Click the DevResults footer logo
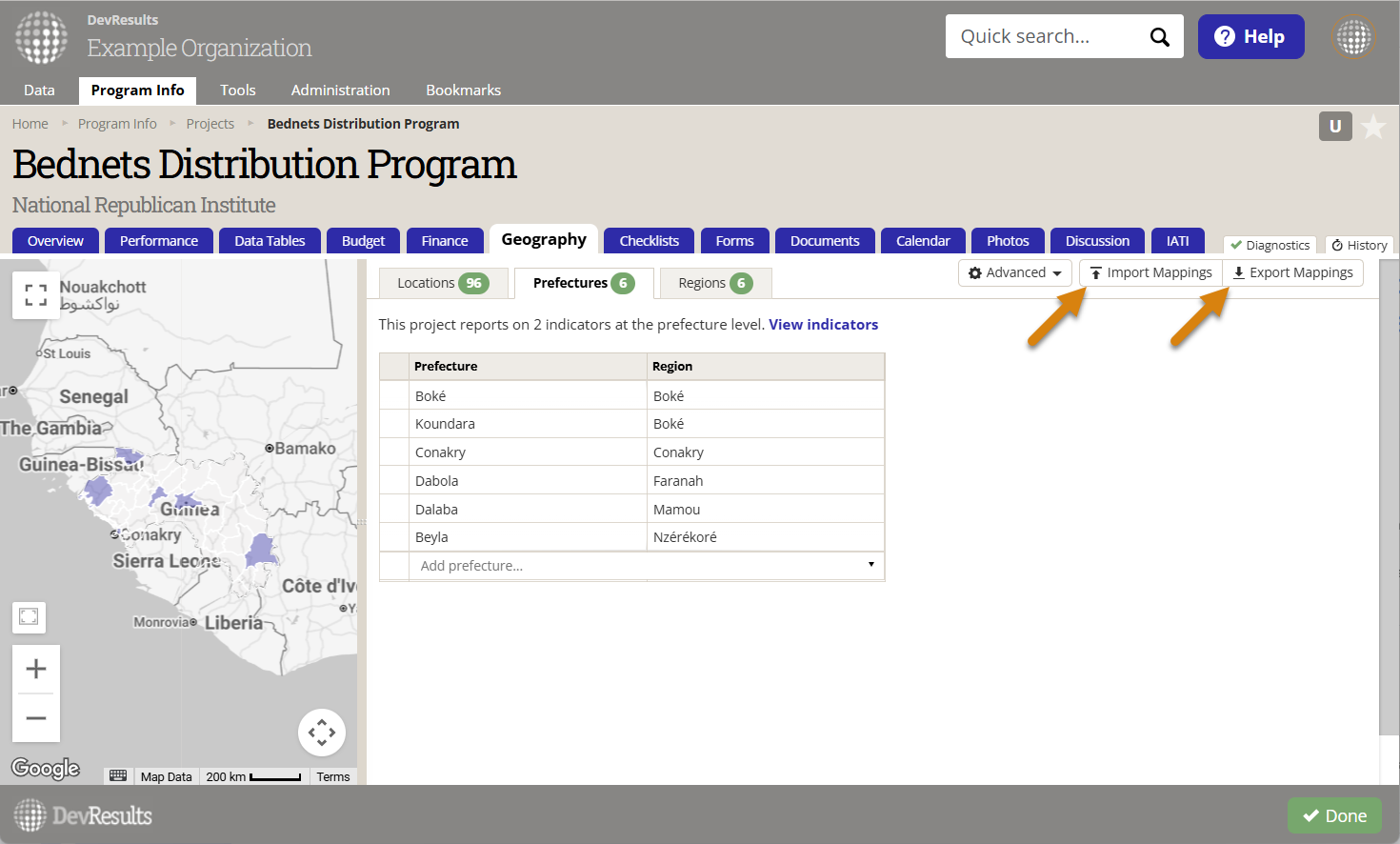Image resolution: width=1400 pixels, height=844 pixels. click(x=83, y=815)
